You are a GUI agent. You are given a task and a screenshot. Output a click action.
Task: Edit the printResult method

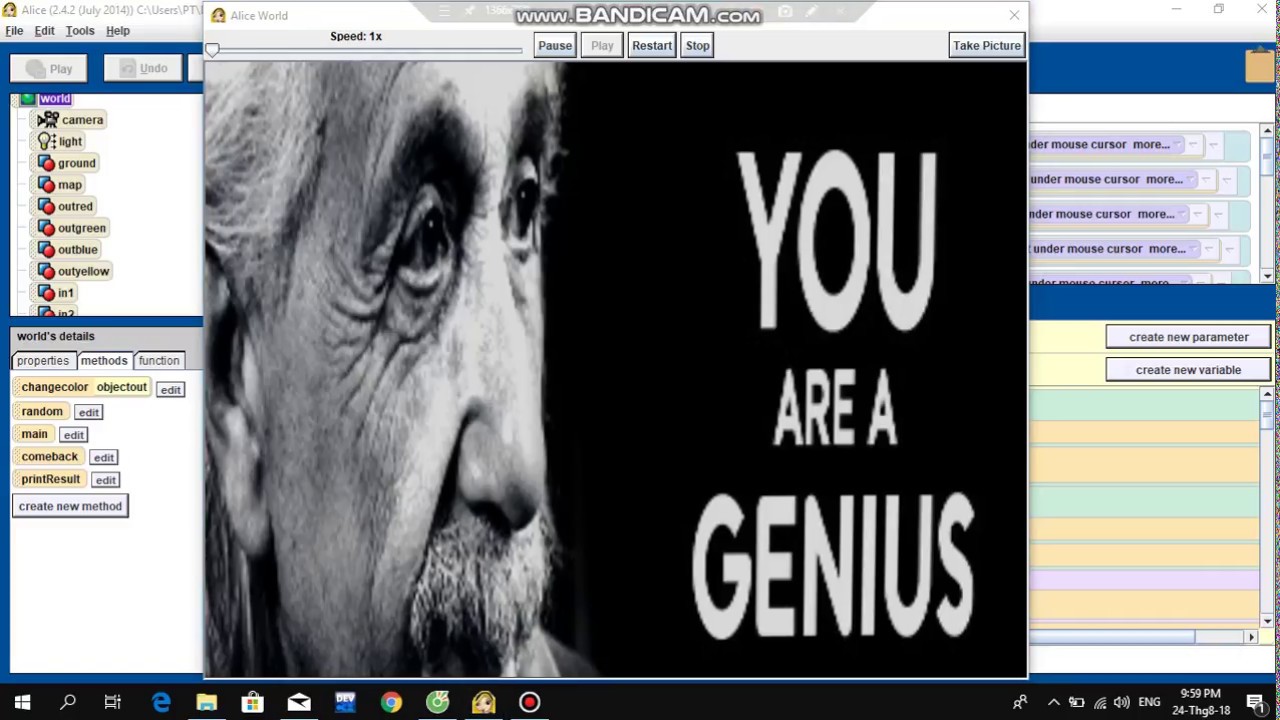pyautogui.click(x=105, y=481)
